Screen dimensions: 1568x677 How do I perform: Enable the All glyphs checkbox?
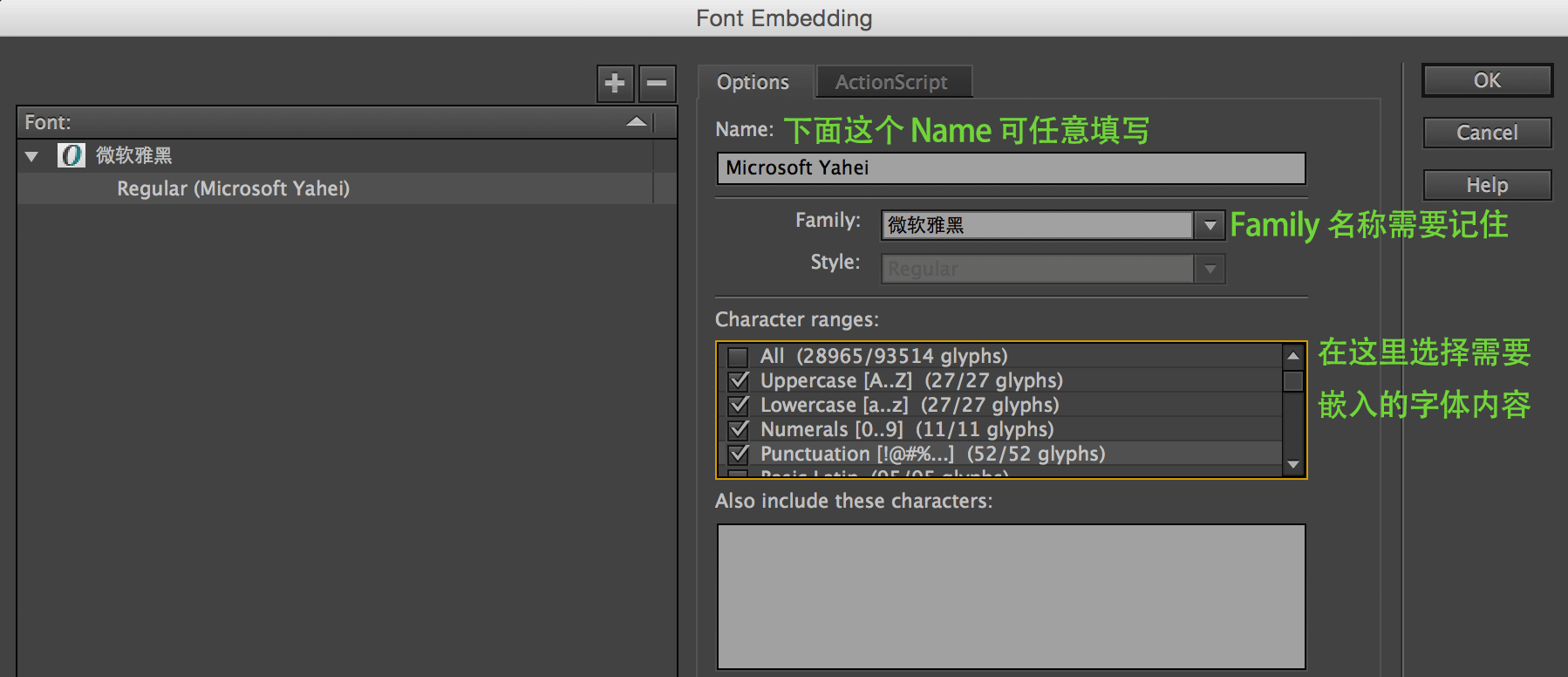coord(739,356)
